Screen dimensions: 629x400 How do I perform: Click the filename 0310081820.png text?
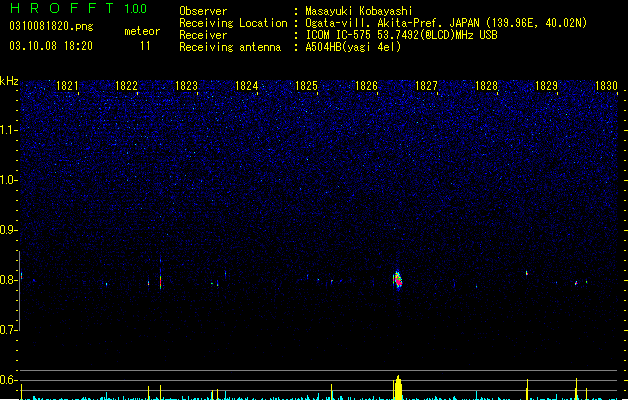coord(51,26)
